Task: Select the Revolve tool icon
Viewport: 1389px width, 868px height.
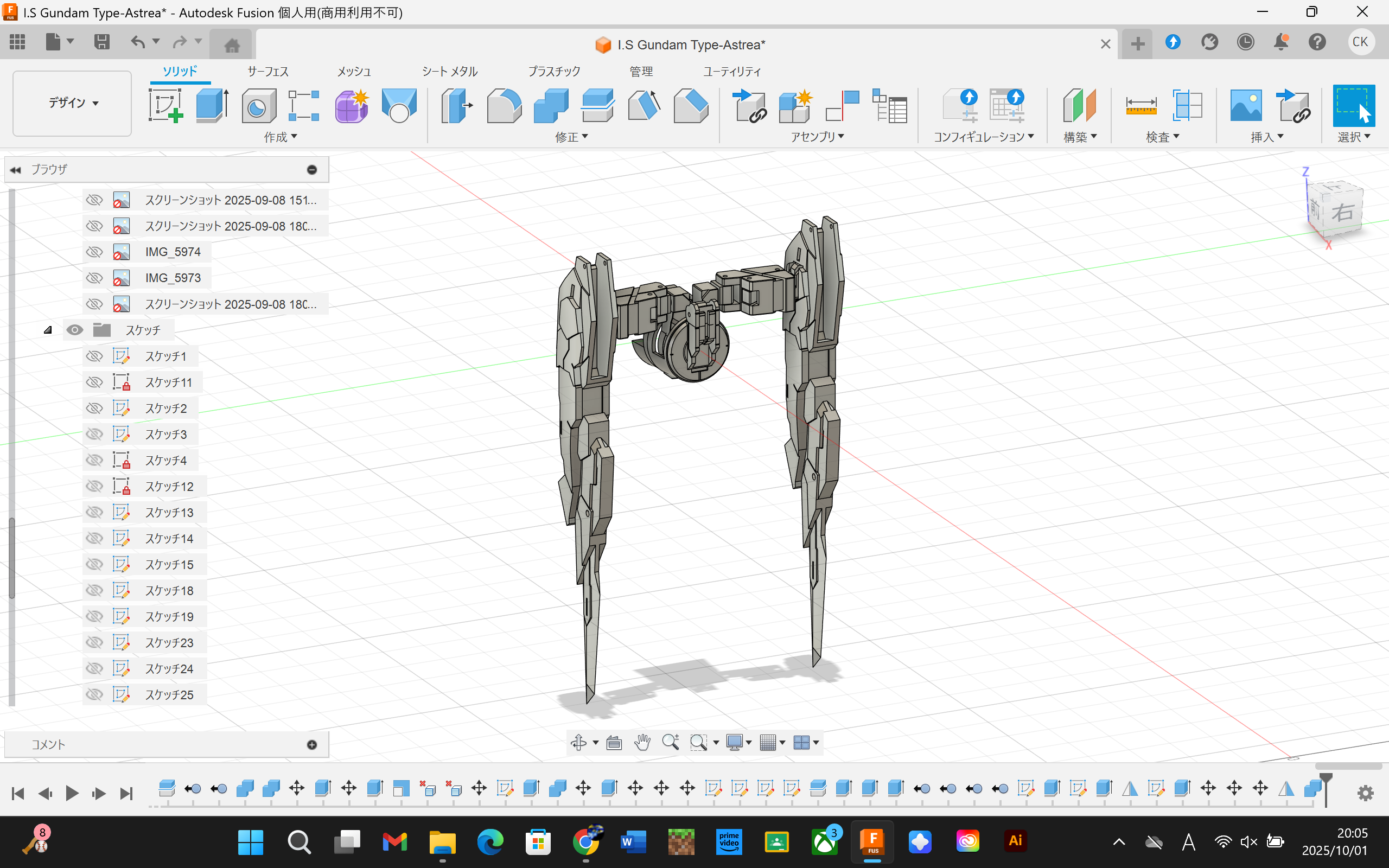Action: [258, 106]
